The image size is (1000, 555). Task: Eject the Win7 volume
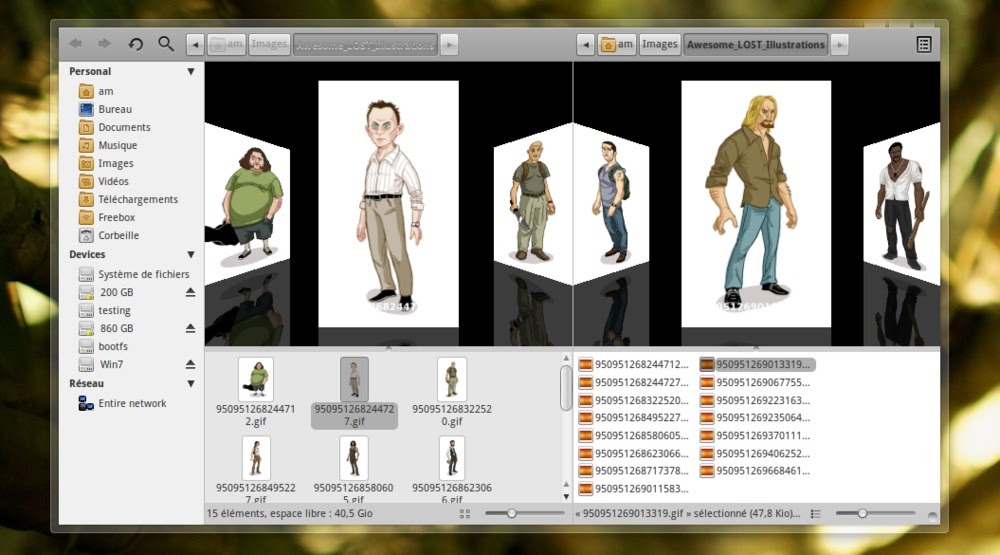(190, 364)
